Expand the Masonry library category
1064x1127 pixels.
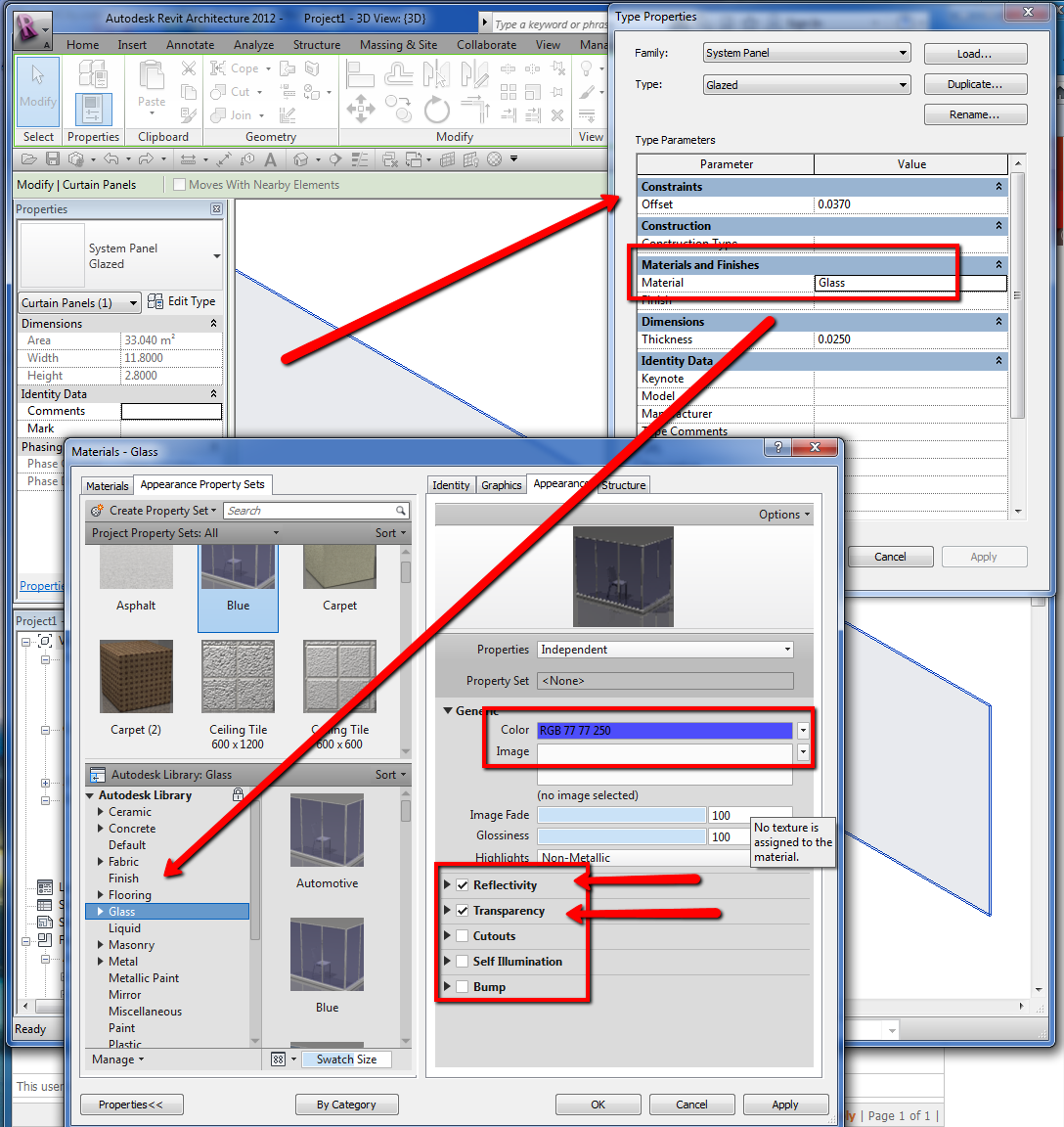click(x=101, y=944)
